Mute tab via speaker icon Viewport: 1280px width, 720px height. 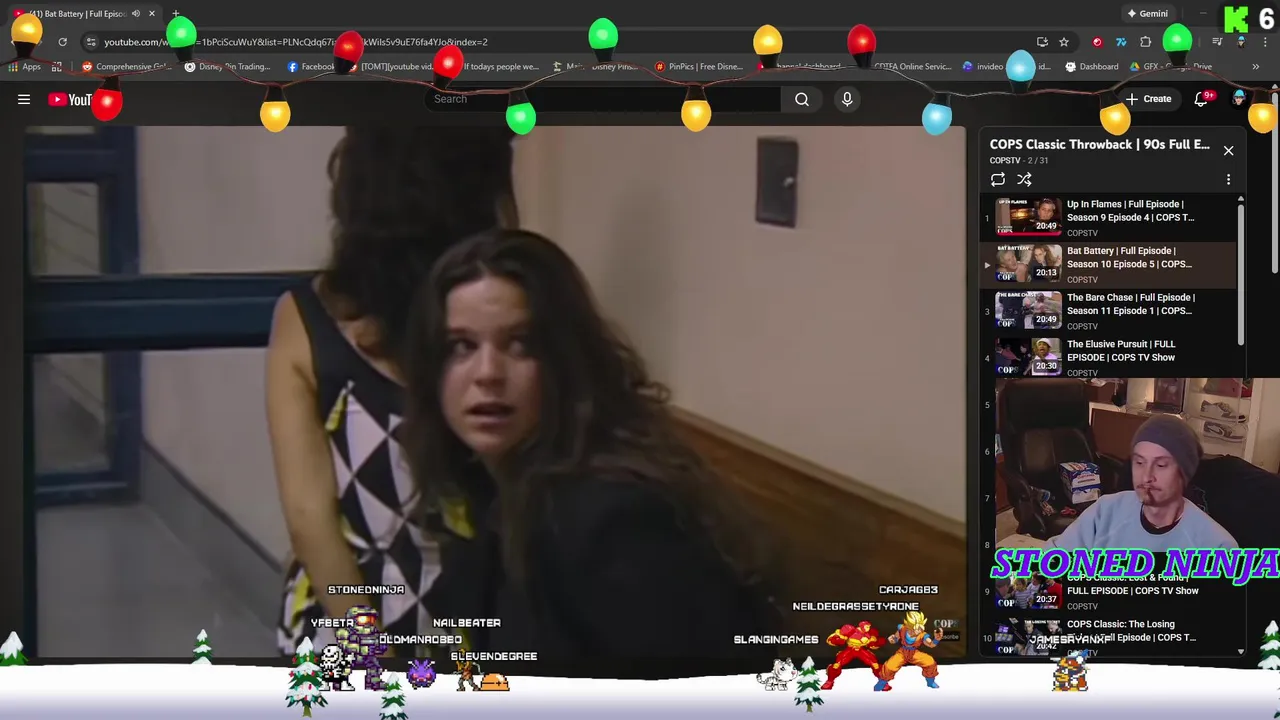coord(136,14)
